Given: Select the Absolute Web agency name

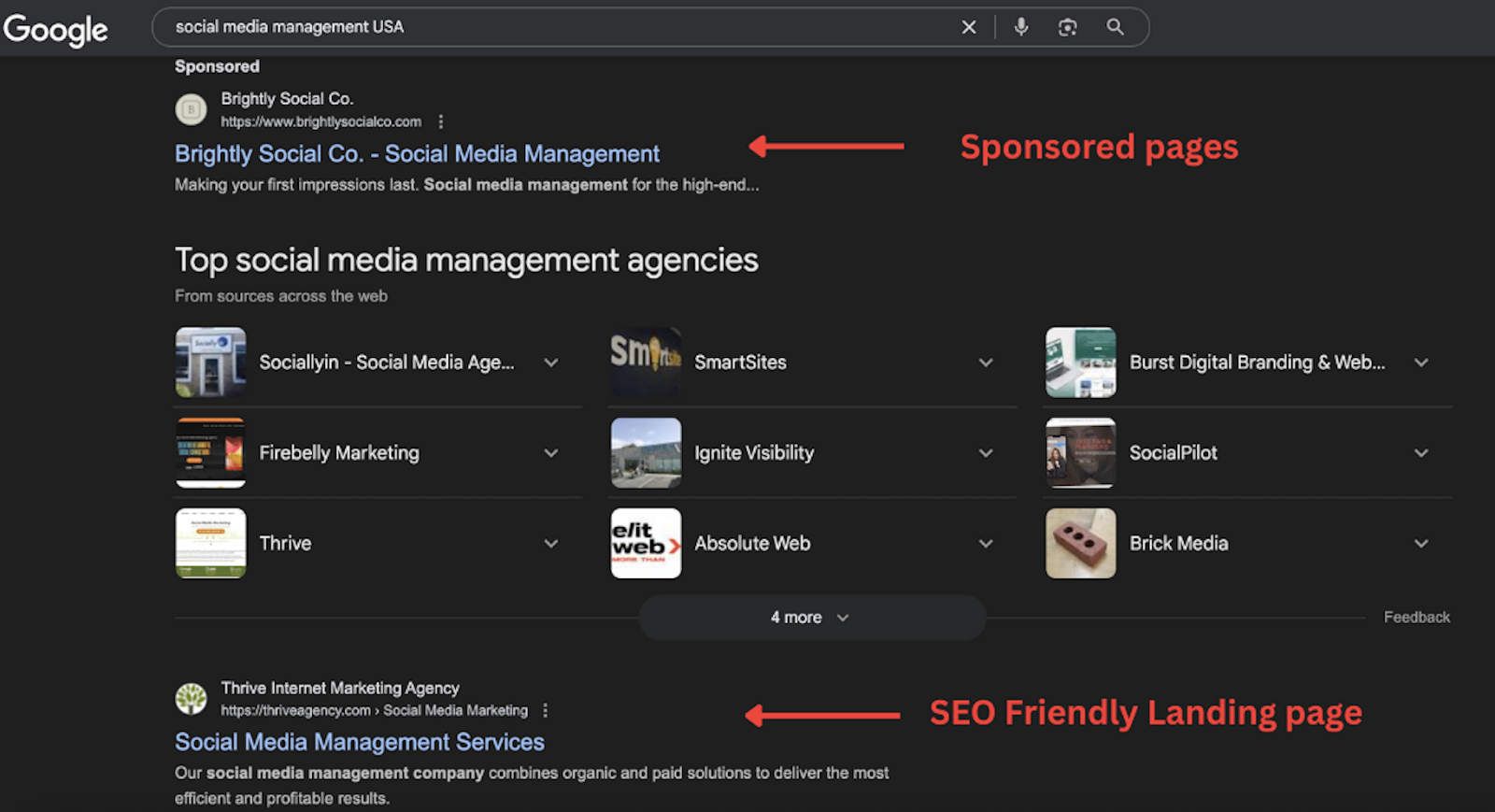Looking at the screenshot, I should pyautogui.click(x=752, y=544).
